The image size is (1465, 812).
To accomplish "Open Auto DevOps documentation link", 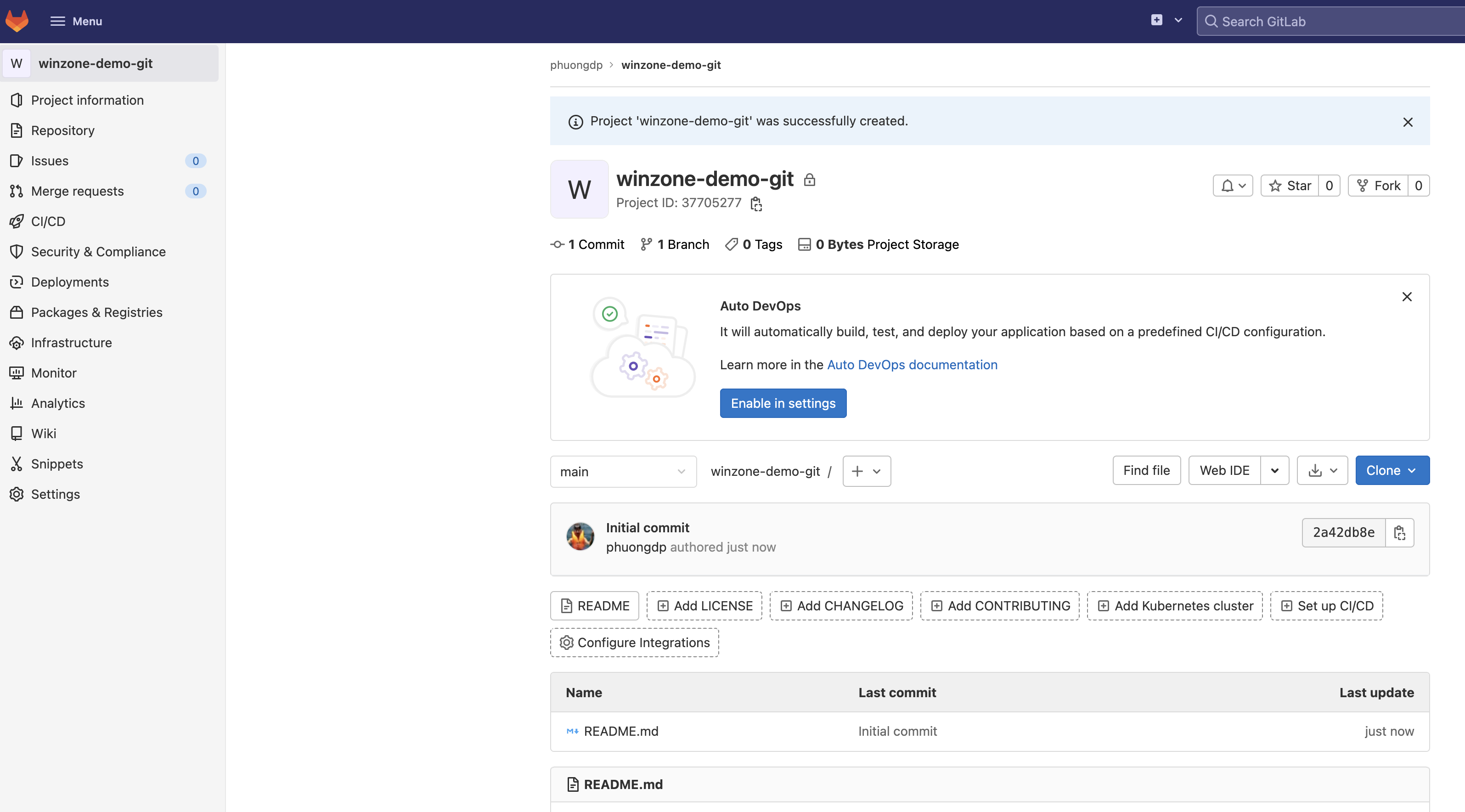I will [912, 365].
